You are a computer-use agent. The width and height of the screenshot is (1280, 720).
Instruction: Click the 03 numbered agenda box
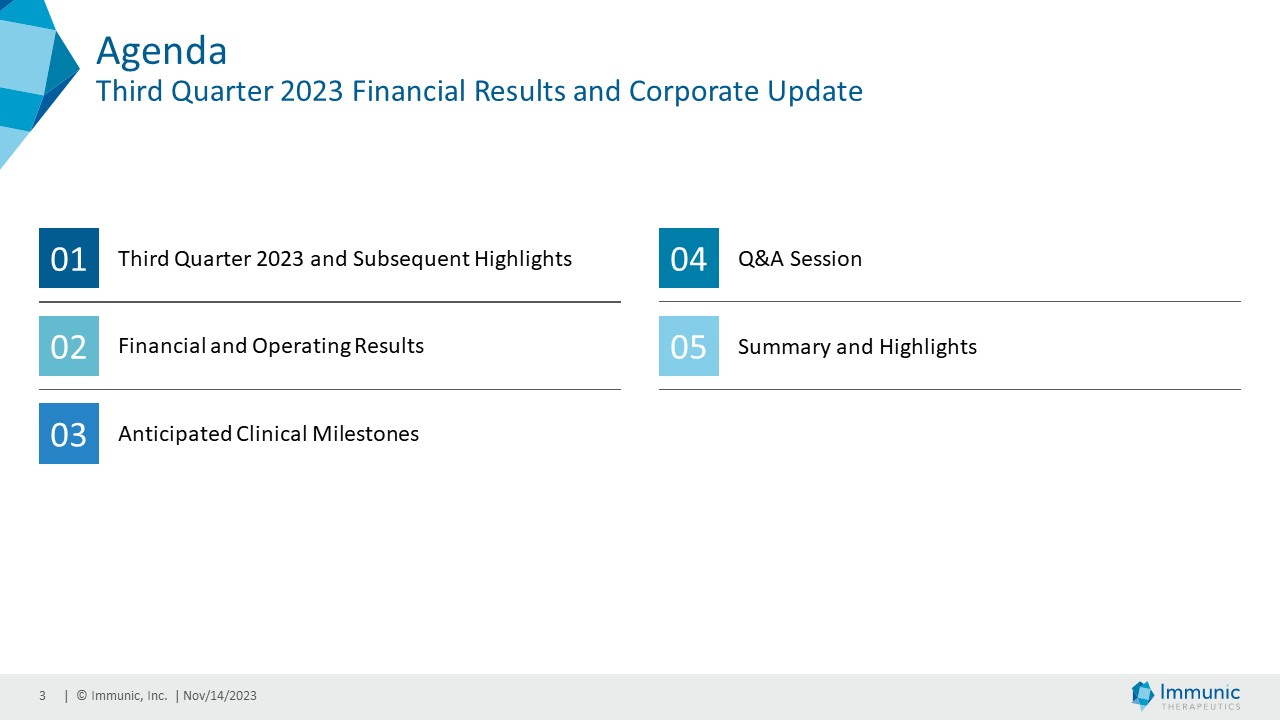pyautogui.click(x=69, y=434)
